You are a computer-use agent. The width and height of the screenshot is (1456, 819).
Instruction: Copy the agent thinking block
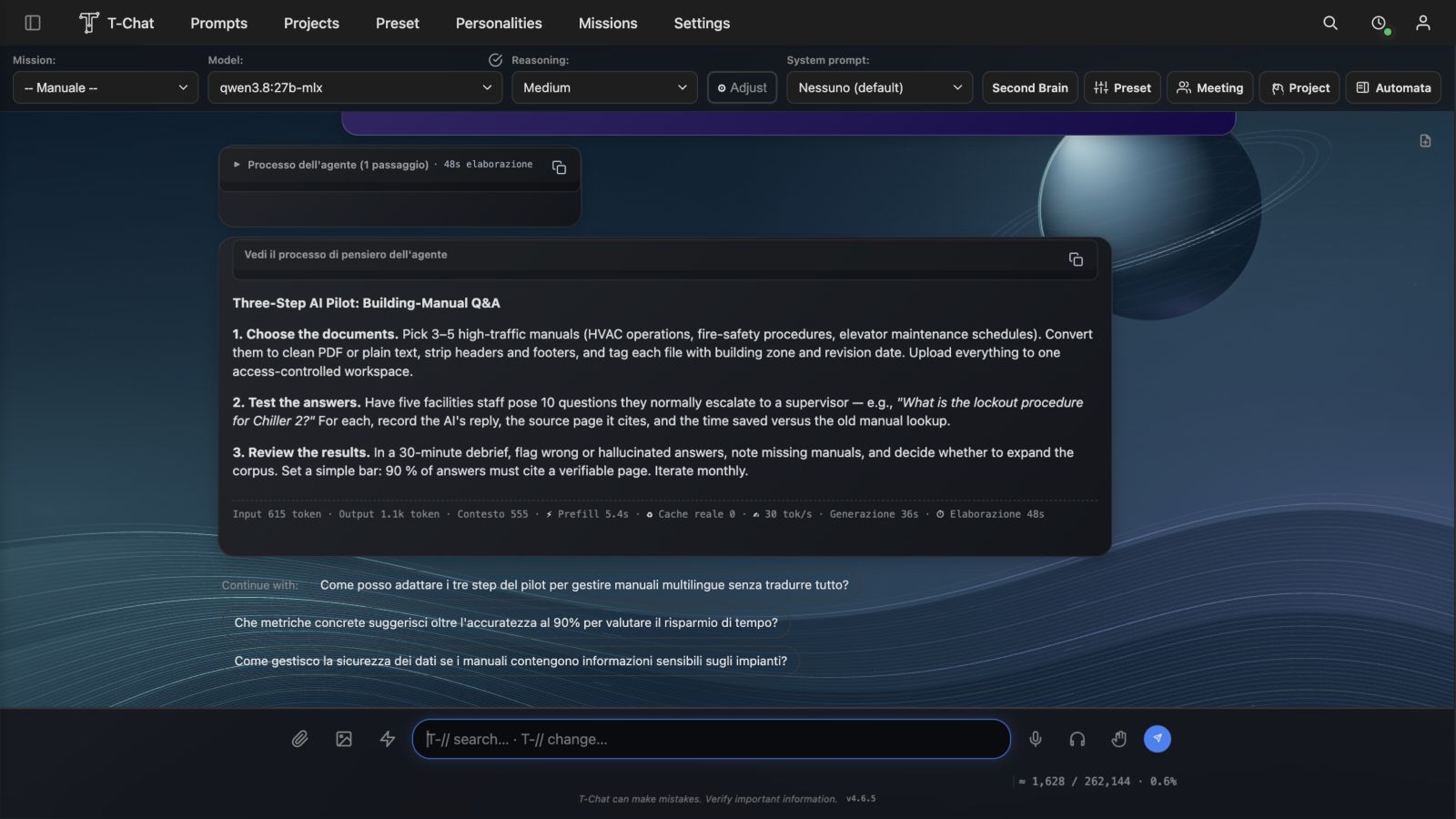tap(1076, 259)
